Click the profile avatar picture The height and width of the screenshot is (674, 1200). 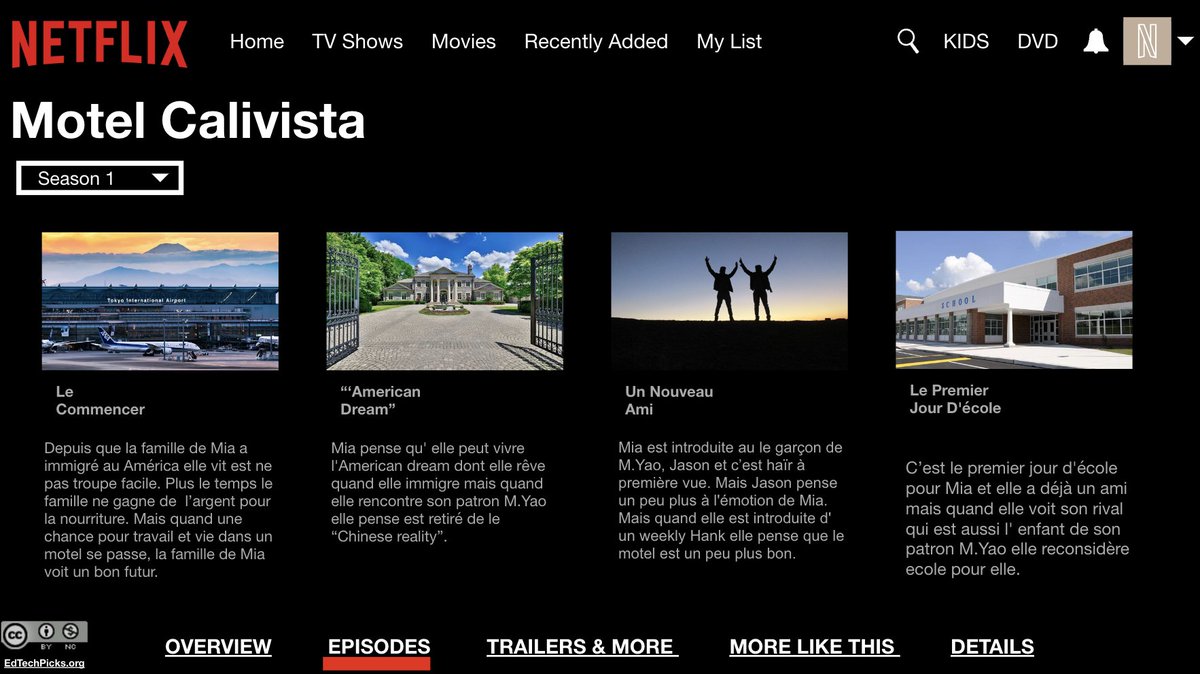coord(1147,41)
